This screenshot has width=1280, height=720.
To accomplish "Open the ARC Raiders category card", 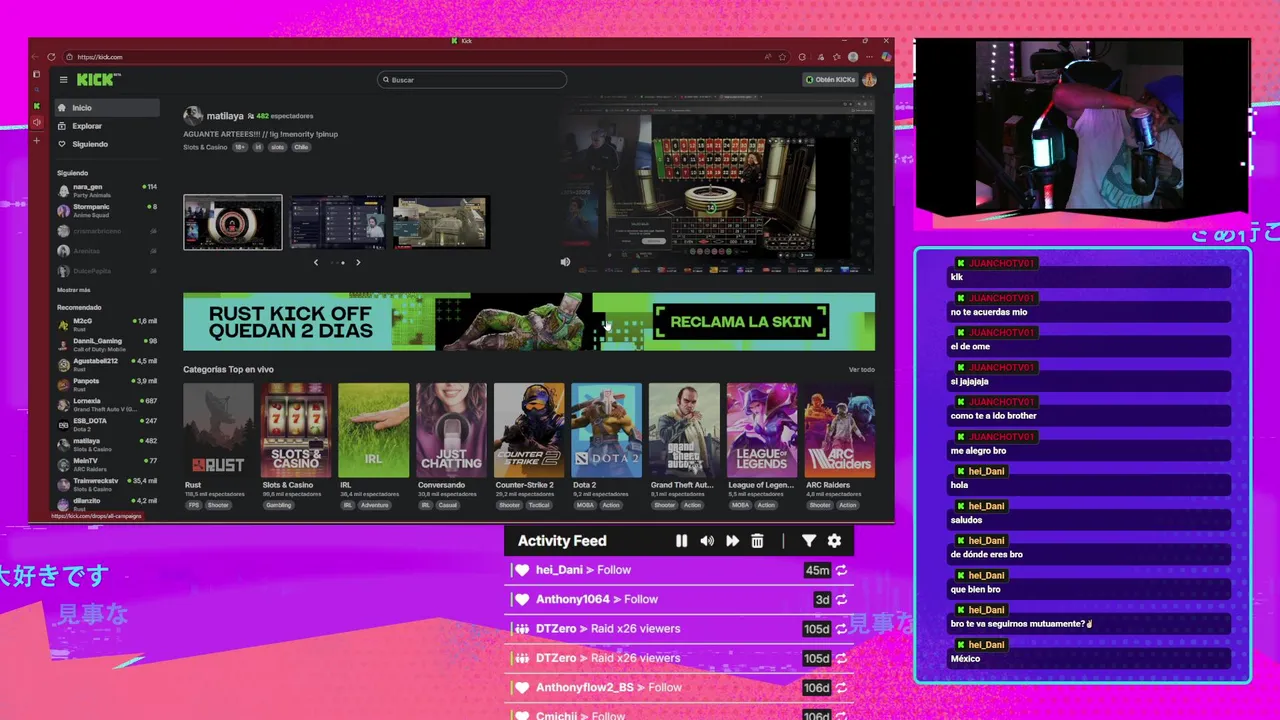I will [840, 430].
